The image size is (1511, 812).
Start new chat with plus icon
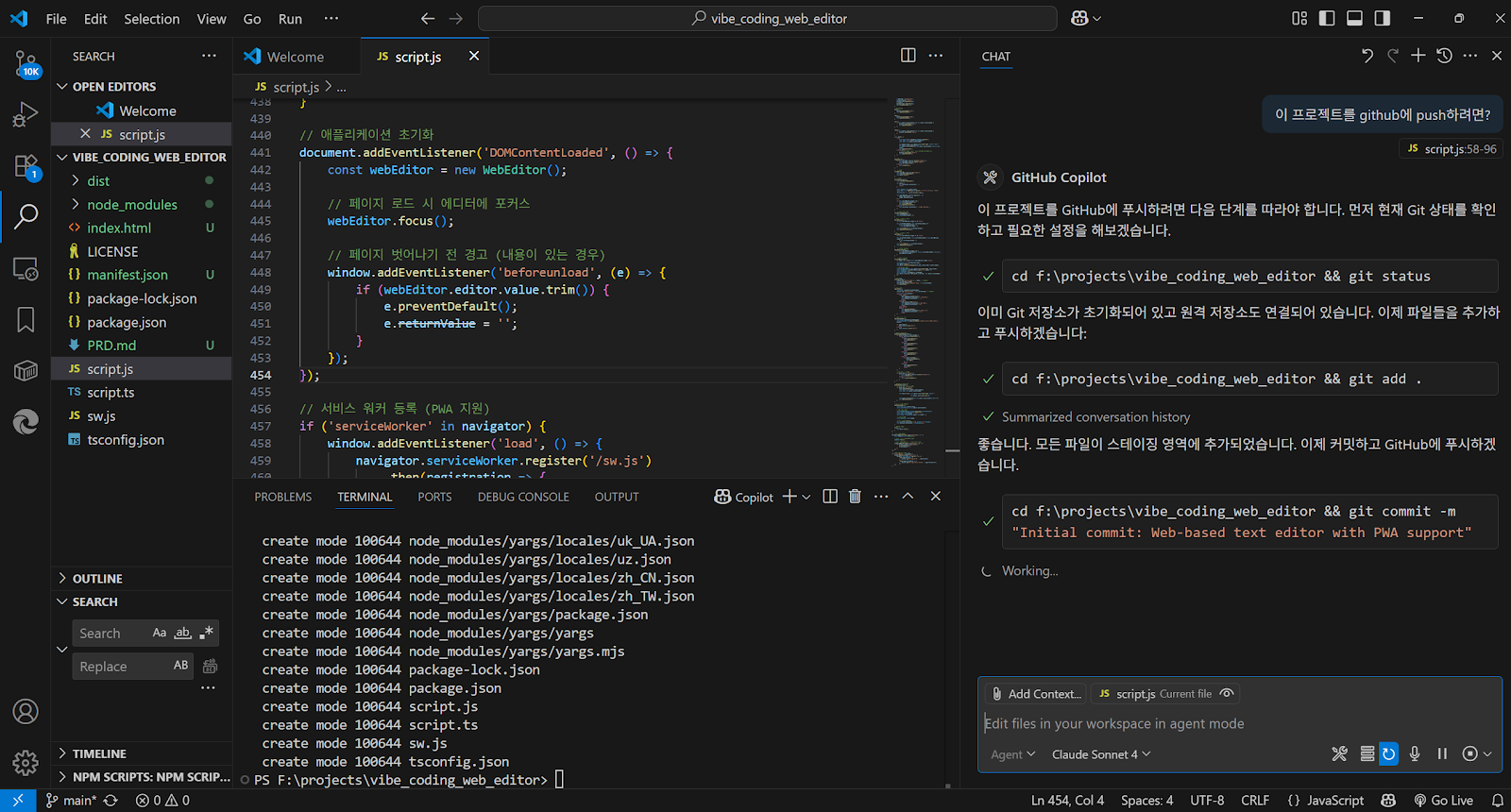1418,56
